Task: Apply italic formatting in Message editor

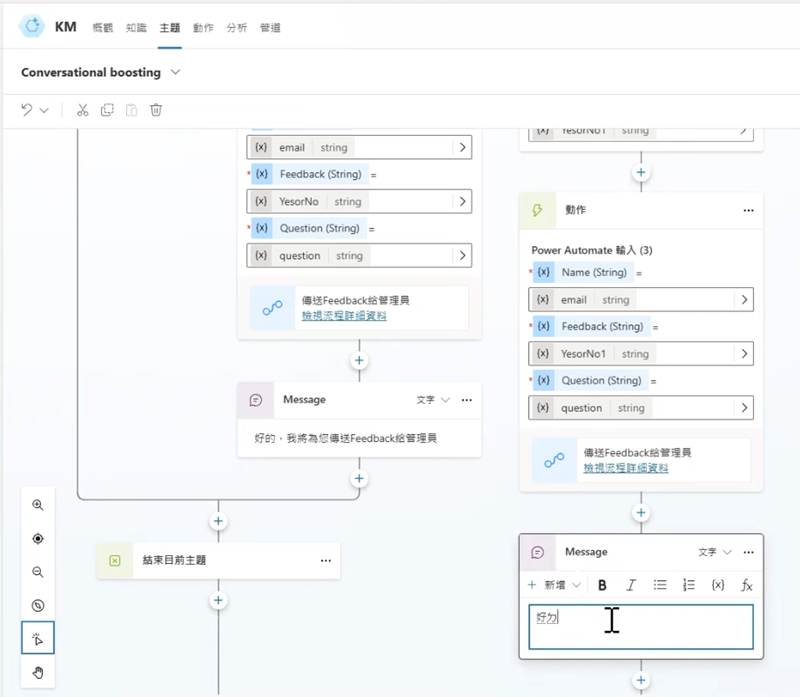Action: [x=631, y=585]
